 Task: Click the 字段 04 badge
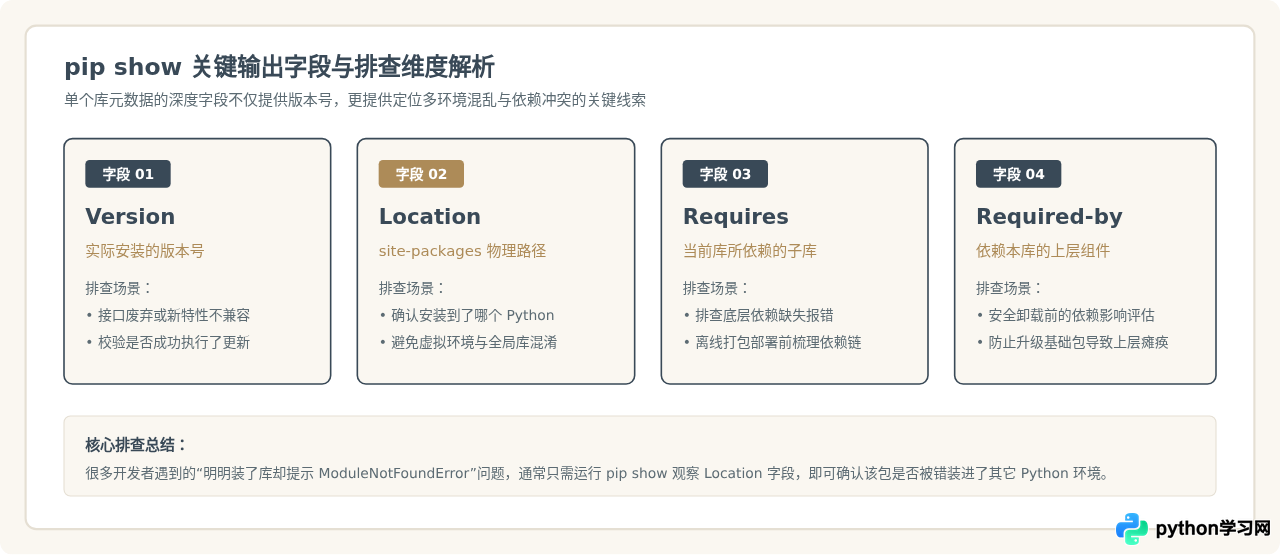point(1018,174)
